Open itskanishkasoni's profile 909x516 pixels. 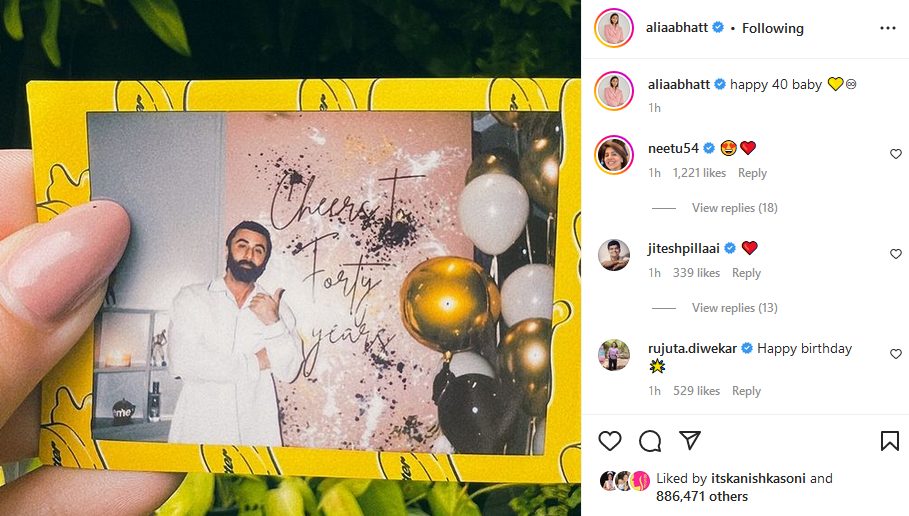point(758,478)
